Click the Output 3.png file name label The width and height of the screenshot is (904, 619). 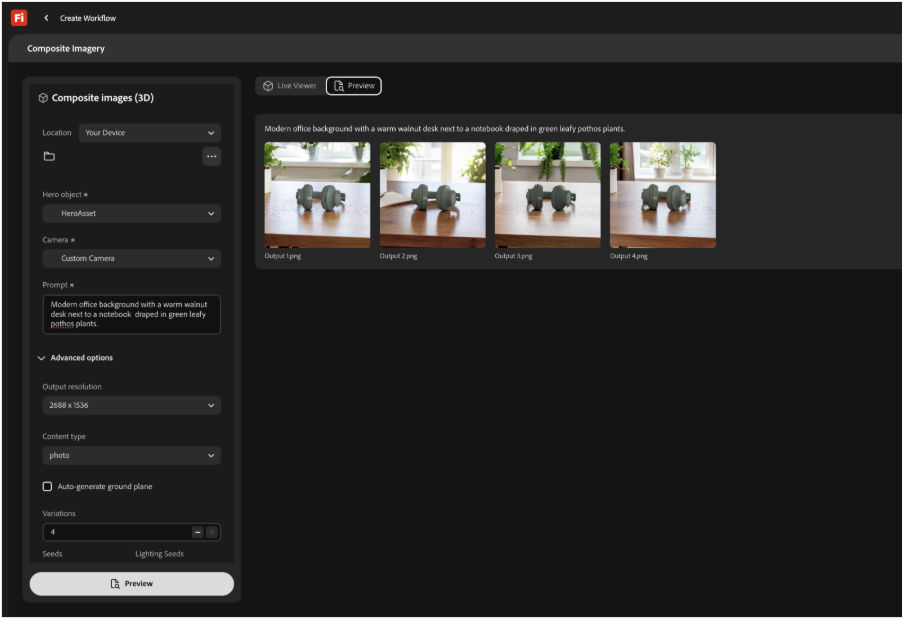tap(513, 256)
